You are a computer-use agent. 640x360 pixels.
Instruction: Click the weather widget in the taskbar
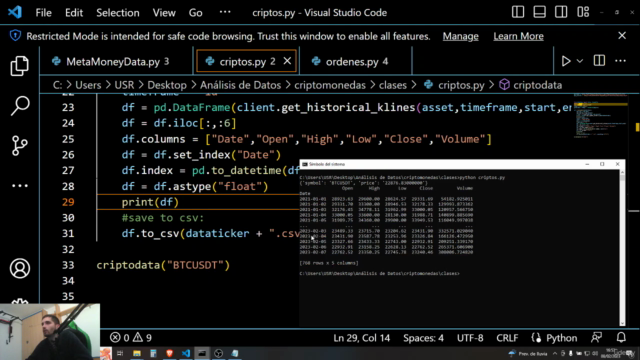pyautogui.click(x=528, y=353)
